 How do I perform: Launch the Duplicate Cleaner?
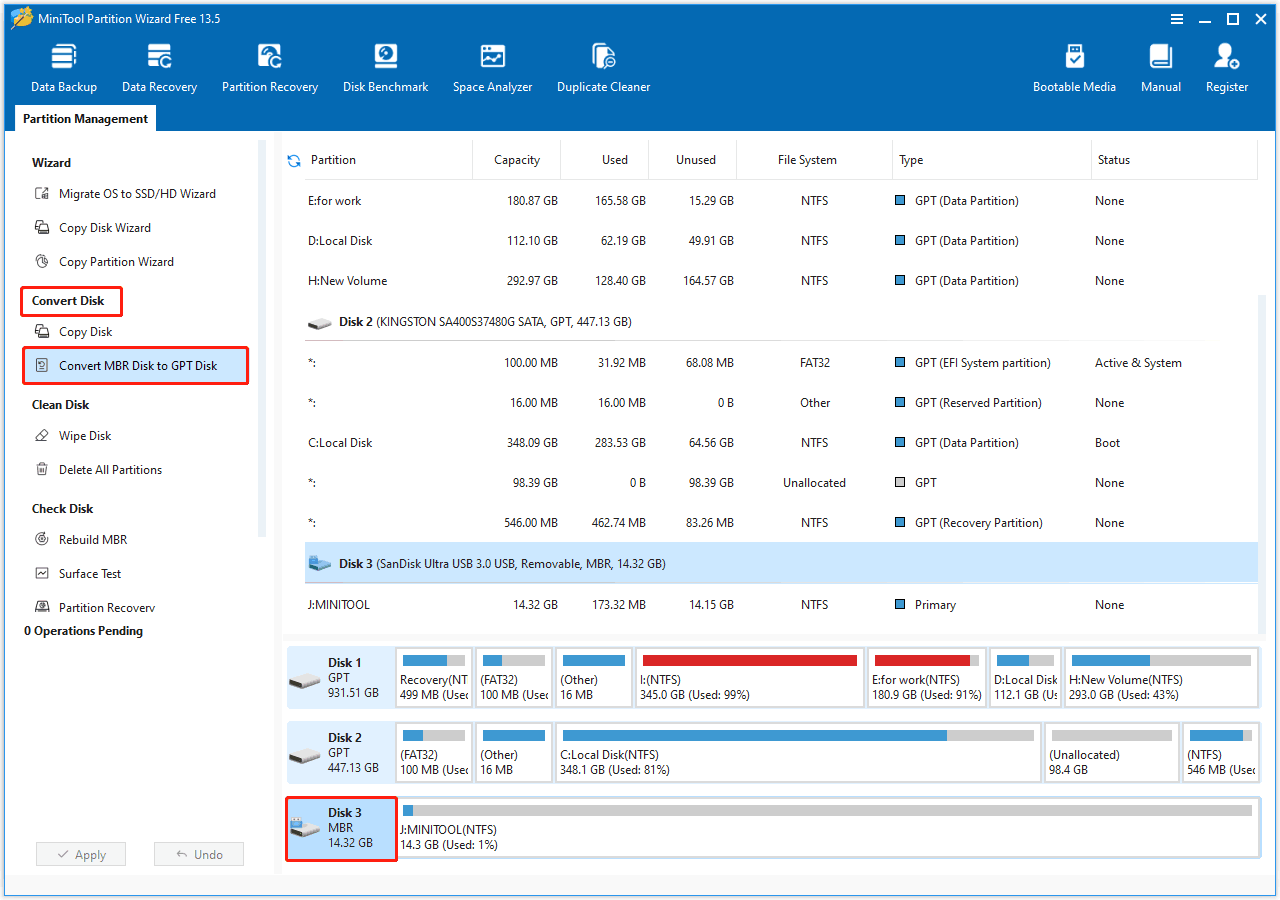click(x=603, y=66)
